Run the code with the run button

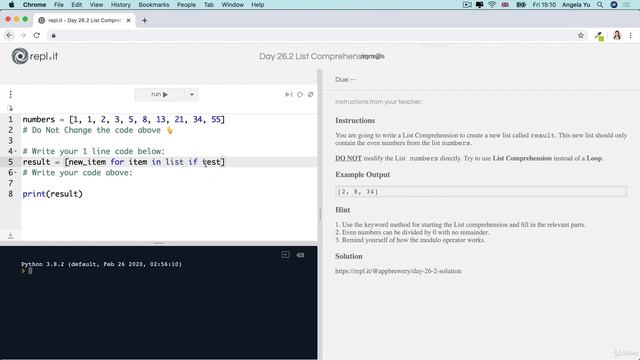(160, 94)
